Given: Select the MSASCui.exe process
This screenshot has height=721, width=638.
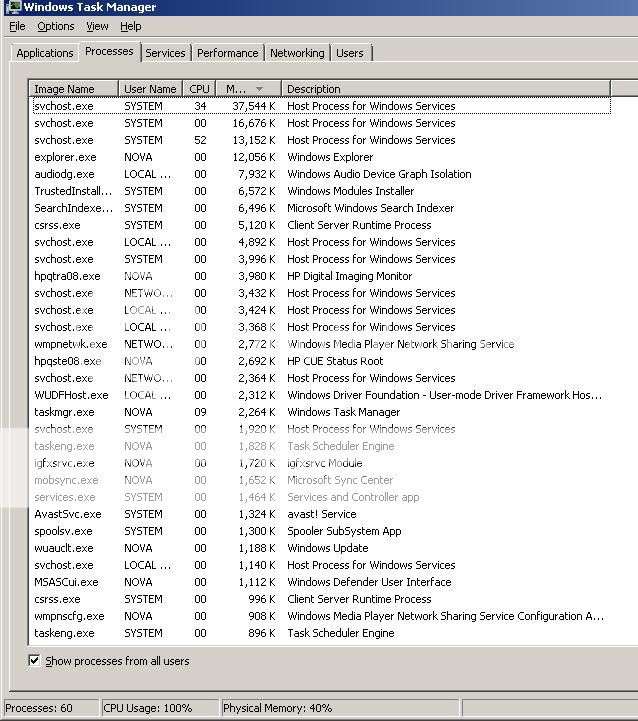Looking at the screenshot, I should pyautogui.click(x=322, y=583).
